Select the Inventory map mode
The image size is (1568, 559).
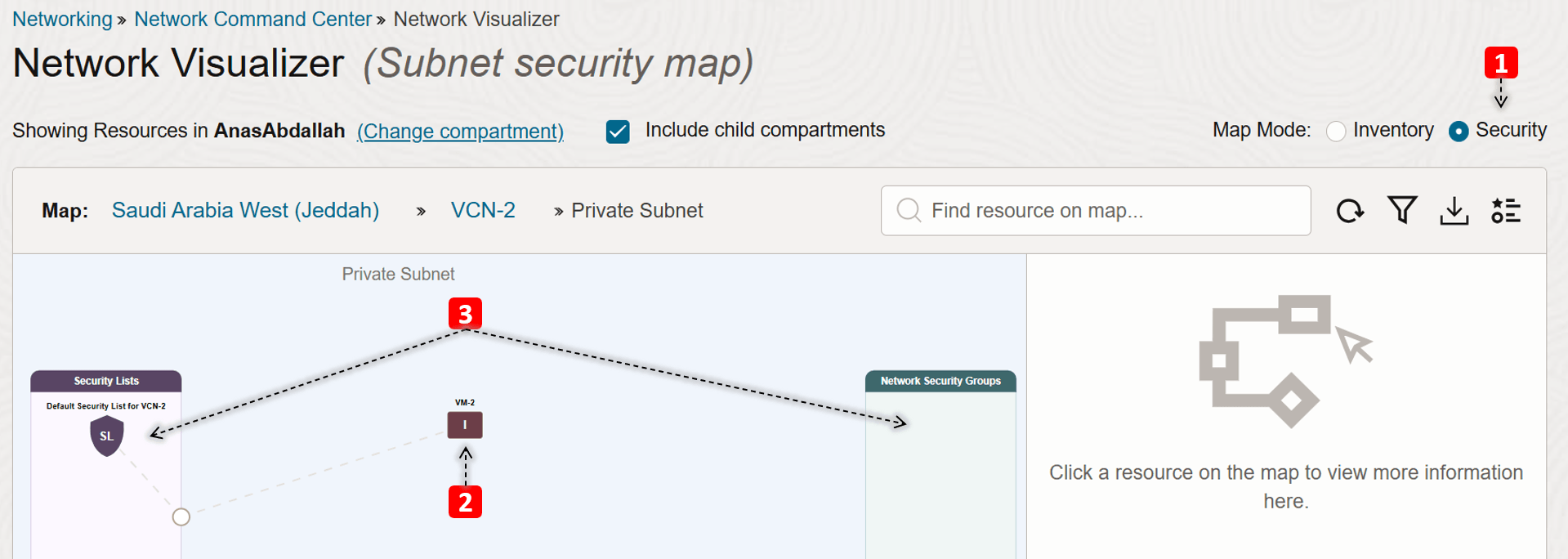[x=1336, y=131]
